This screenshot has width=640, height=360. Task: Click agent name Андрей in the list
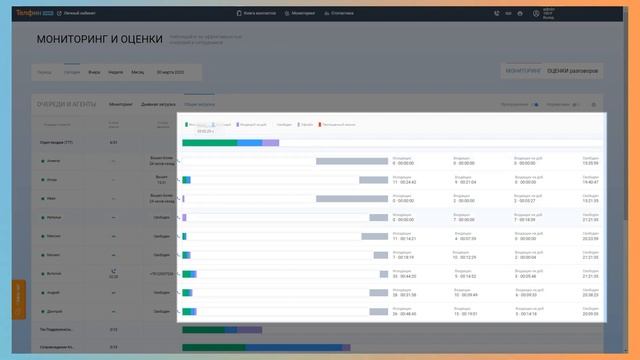click(53, 293)
